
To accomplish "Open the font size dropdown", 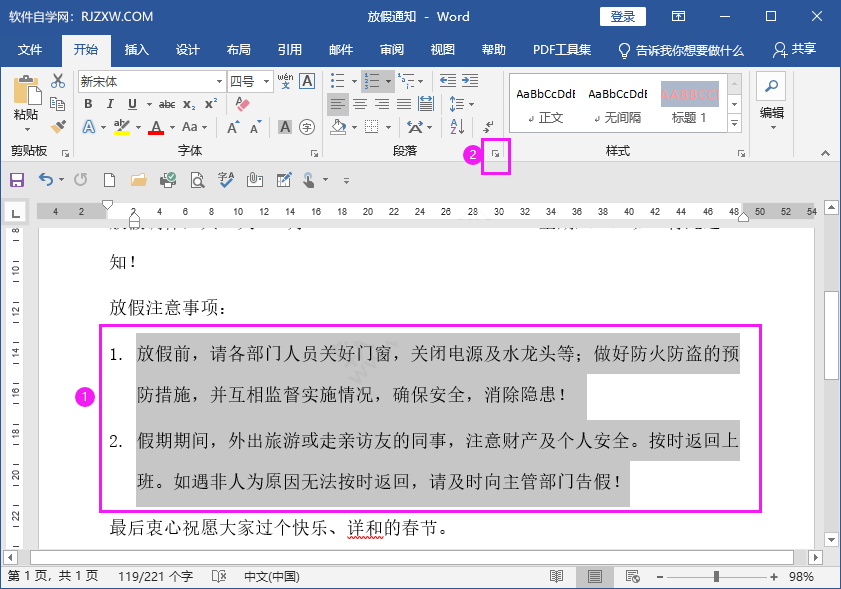I will click(268, 81).
